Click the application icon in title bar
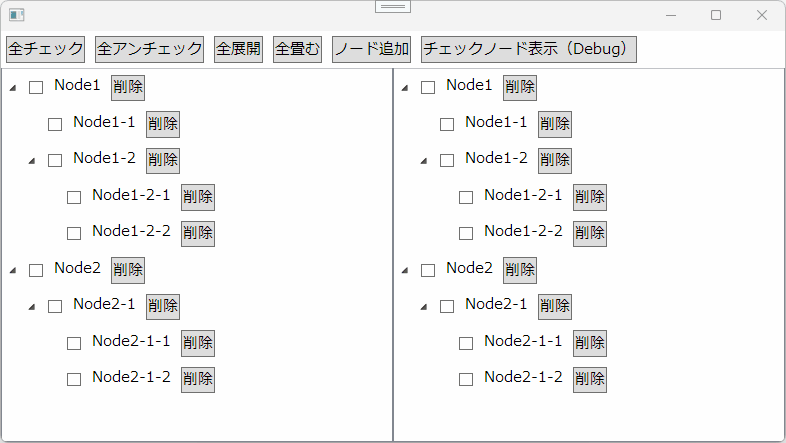 [x=17, y=15]
